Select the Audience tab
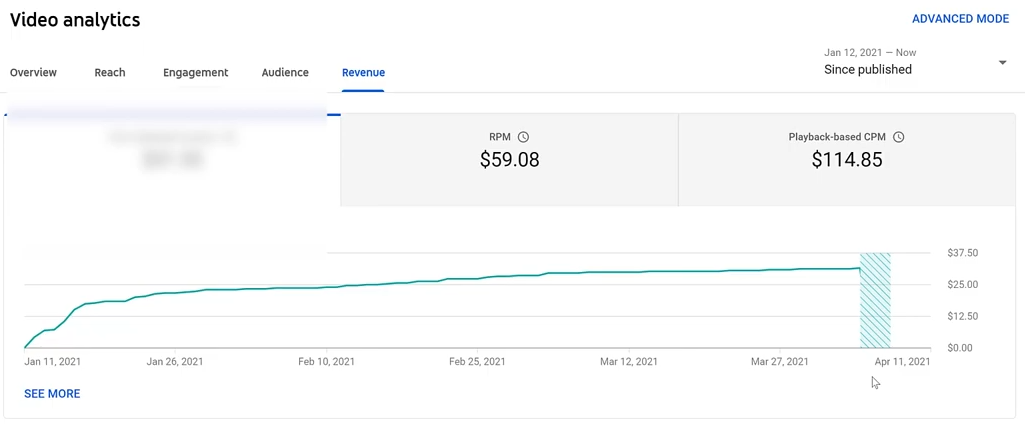The image size is (1025, 424). tap(285, 73)
